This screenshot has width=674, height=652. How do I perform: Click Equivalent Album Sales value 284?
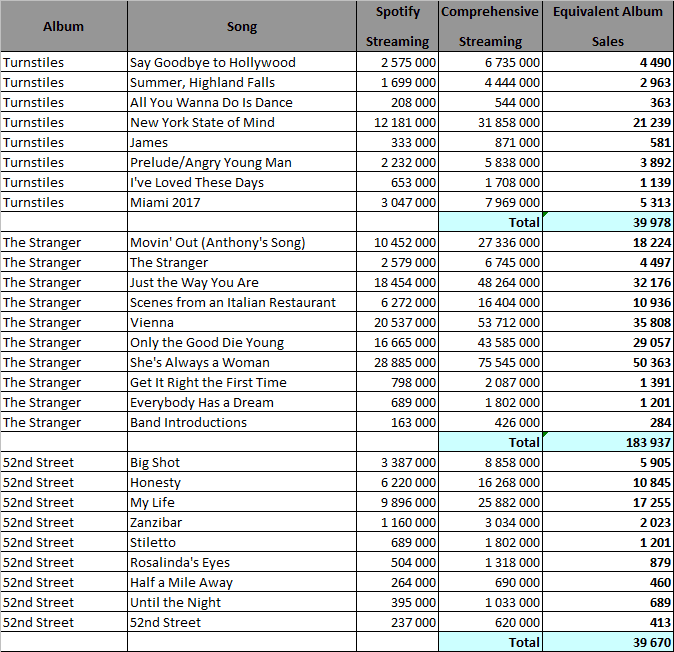point(608,422)
